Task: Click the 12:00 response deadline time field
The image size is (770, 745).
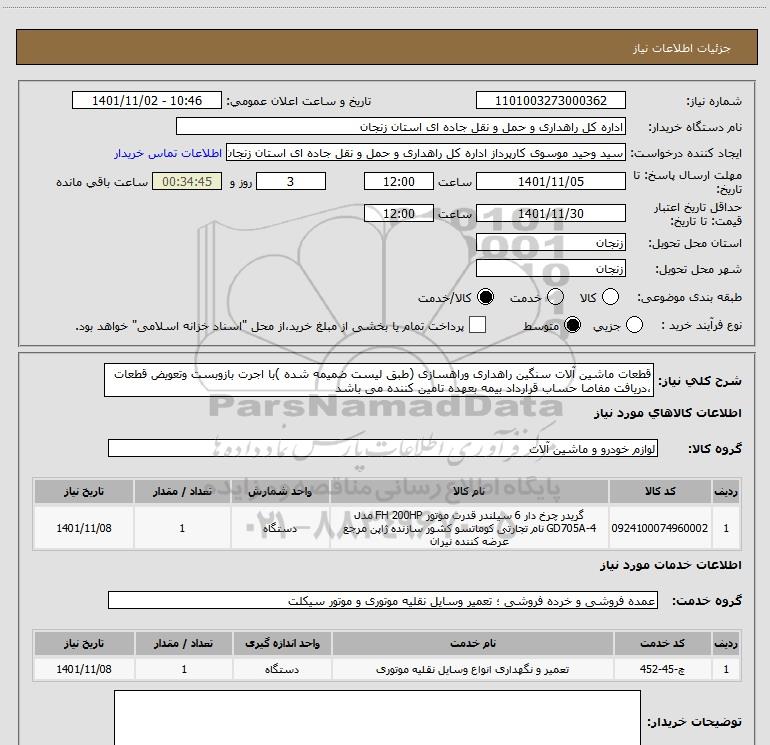Action: click(x=399, y=182)
